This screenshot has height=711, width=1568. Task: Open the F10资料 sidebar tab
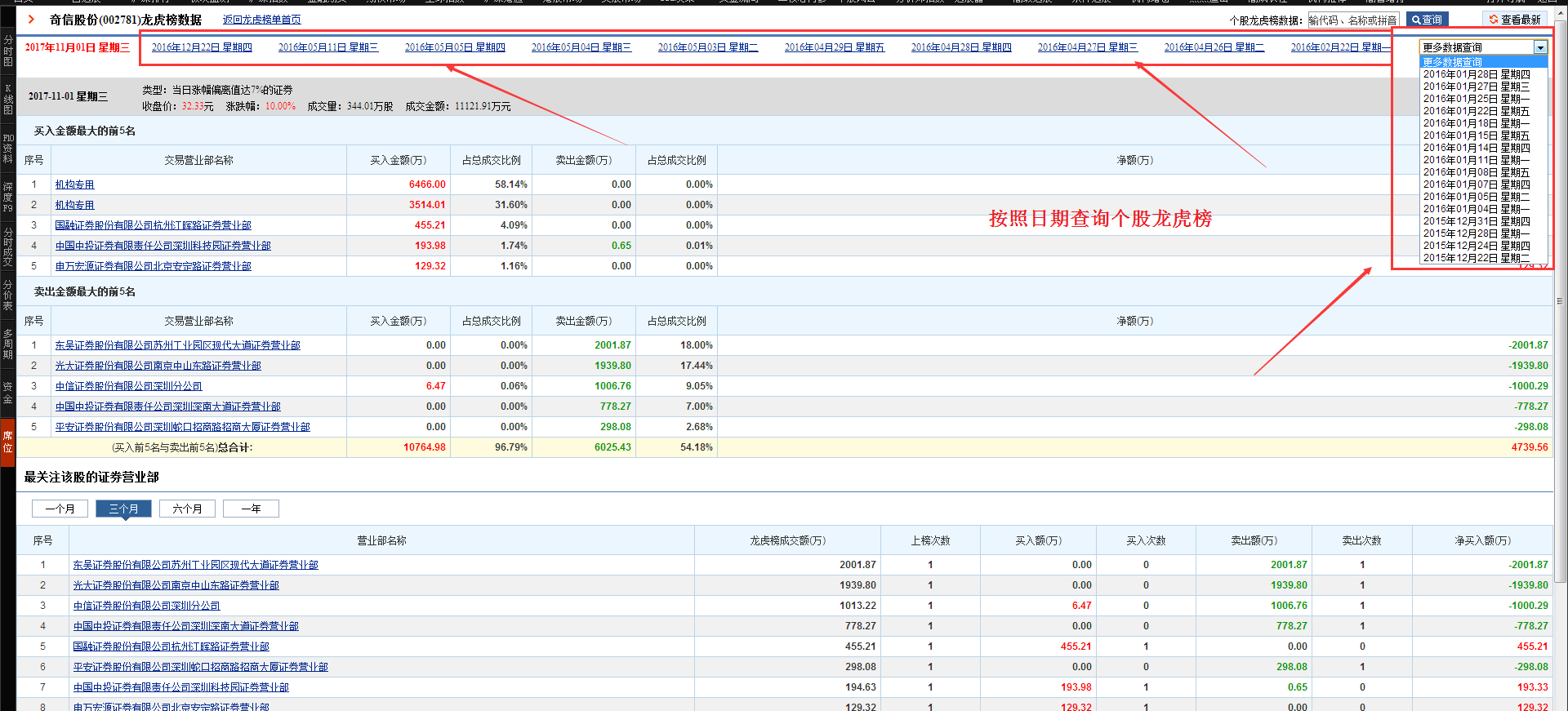click(x=7, y=149)
